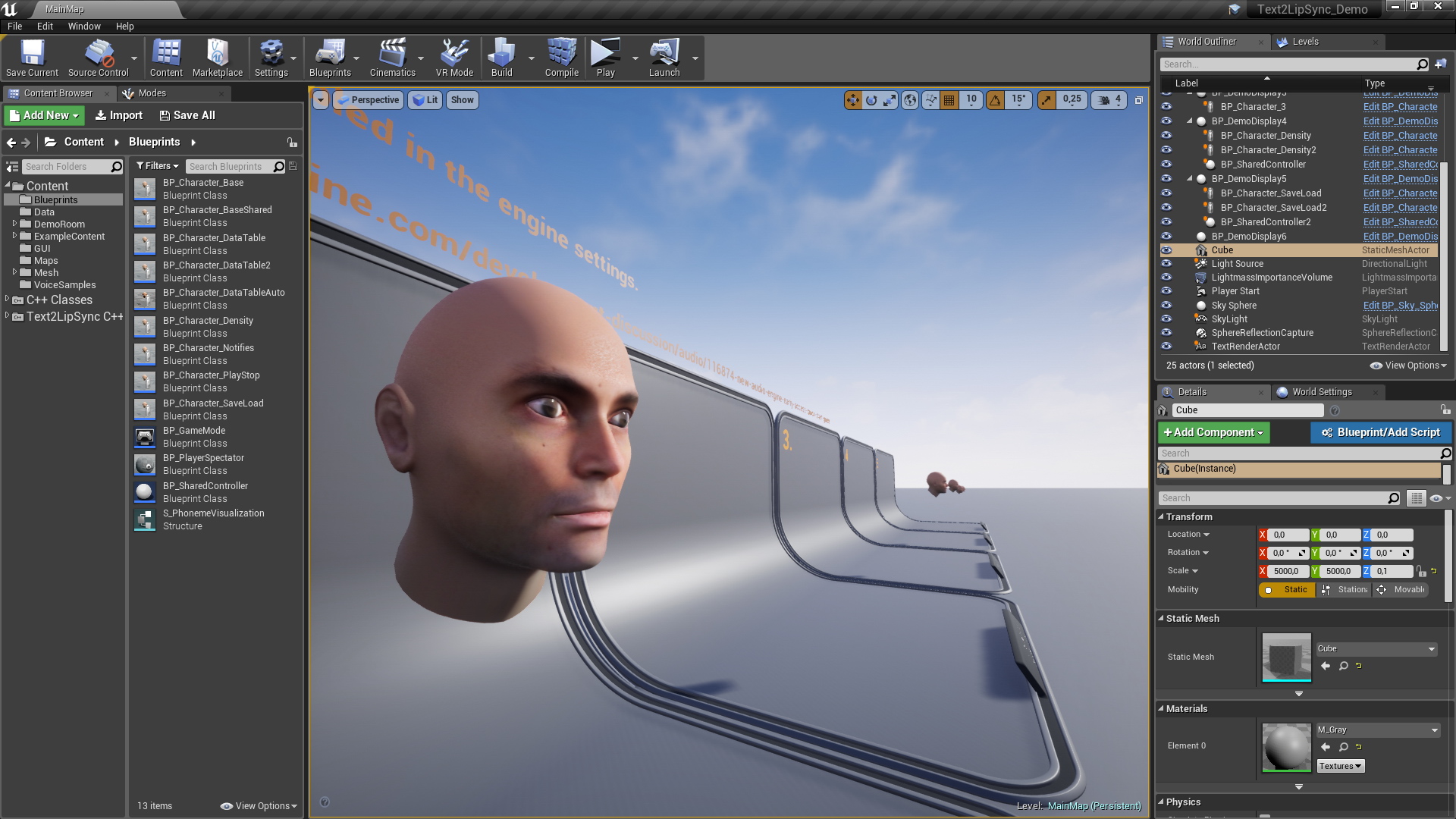The height and width of the screenshot is (819, 1456).
Task: Open the Filters dropdown in the Content Browser
Action: (157, 166)
